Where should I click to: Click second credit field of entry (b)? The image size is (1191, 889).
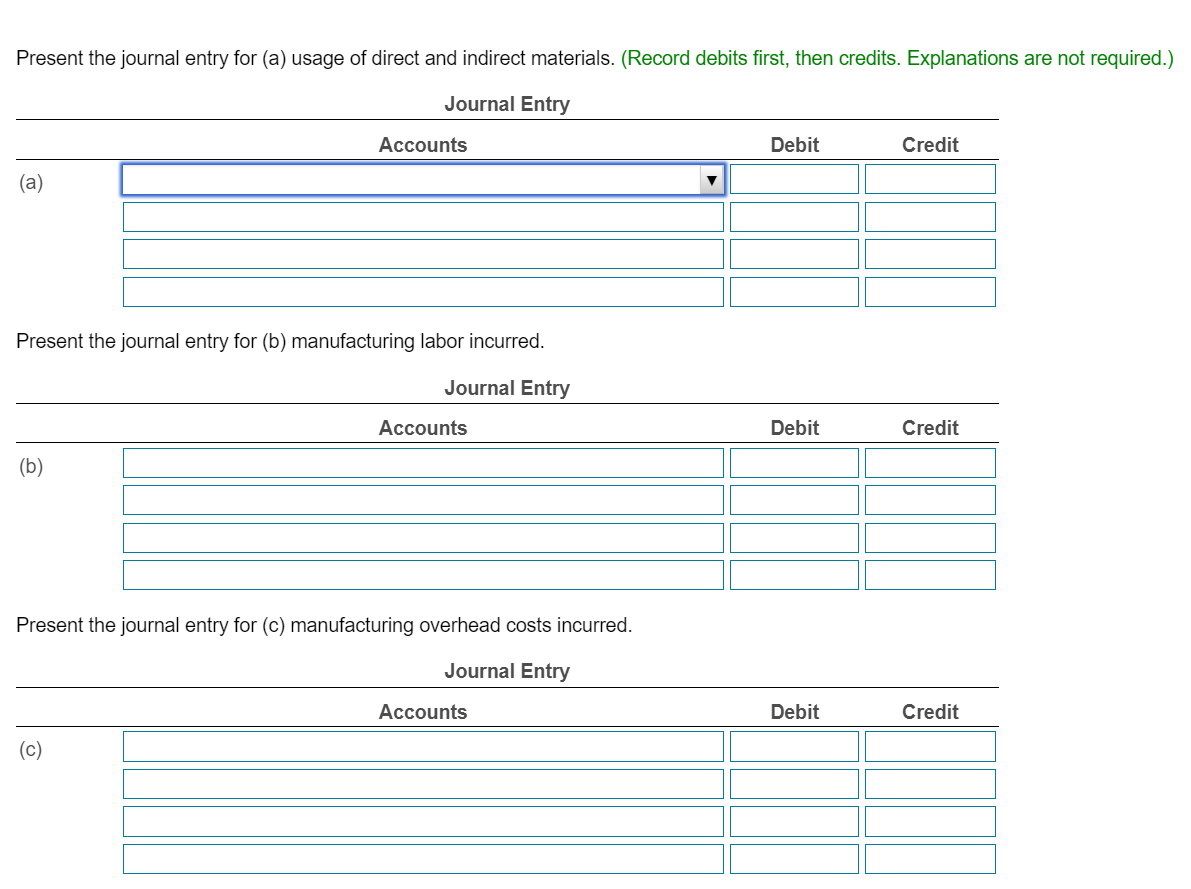[x=930, y=500]
